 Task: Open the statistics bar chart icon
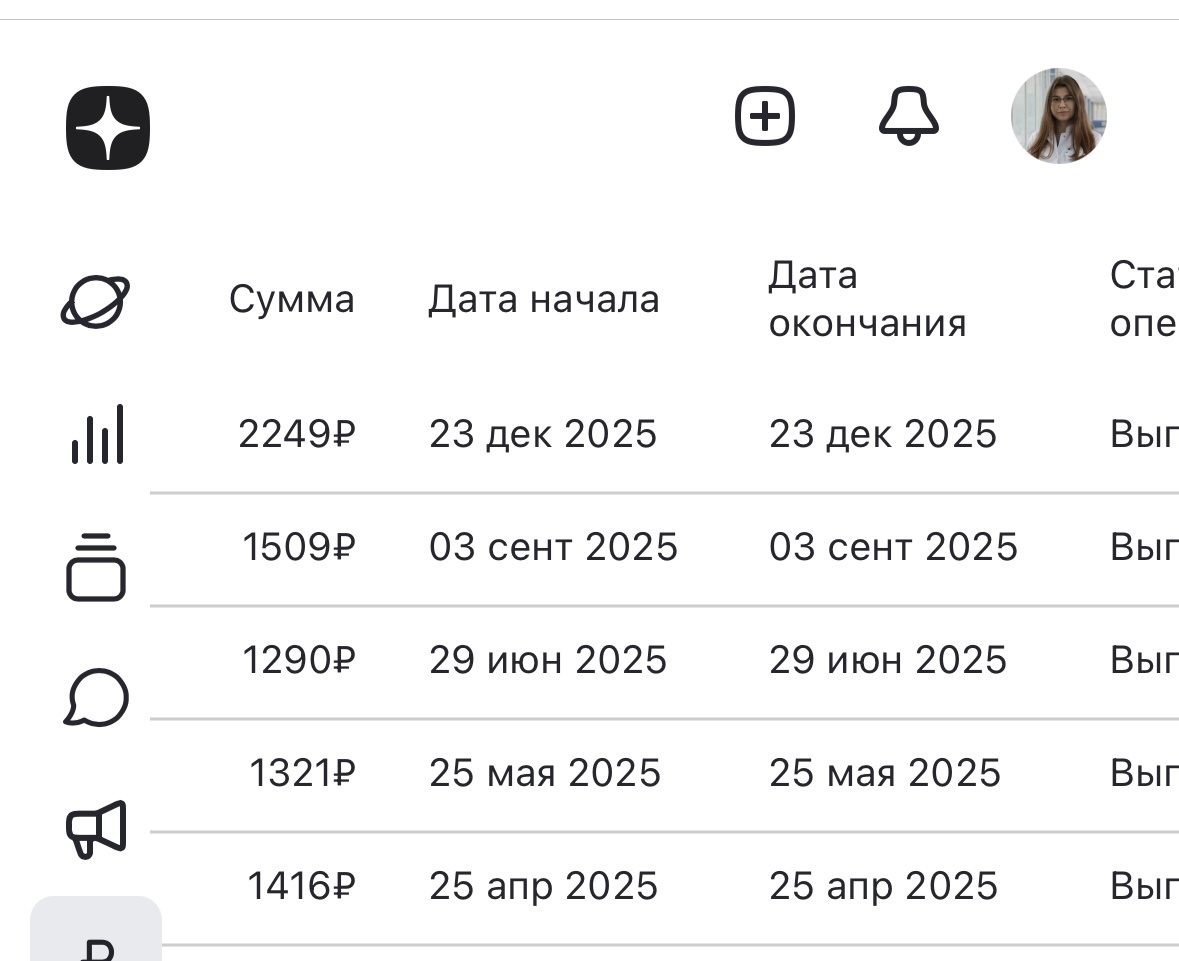point(99,434)
